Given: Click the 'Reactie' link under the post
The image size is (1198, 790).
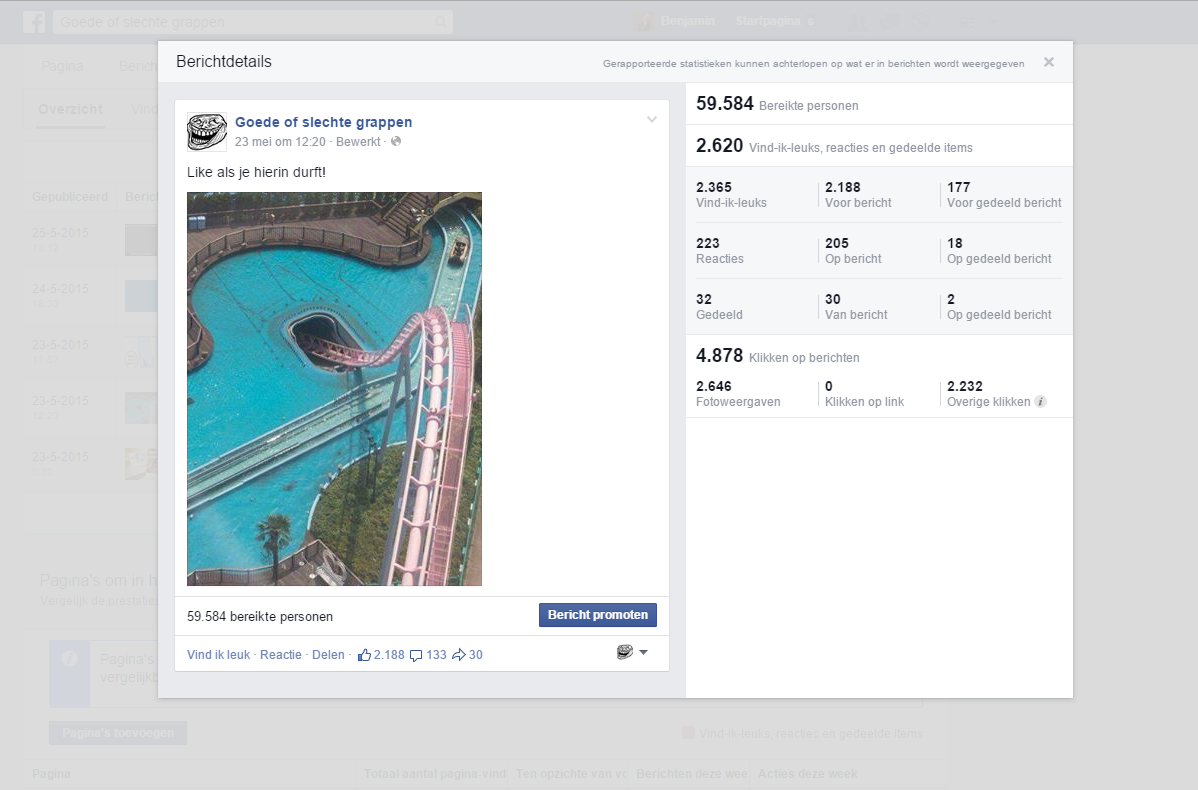Looking at the screenshot, I should point(280,655).
